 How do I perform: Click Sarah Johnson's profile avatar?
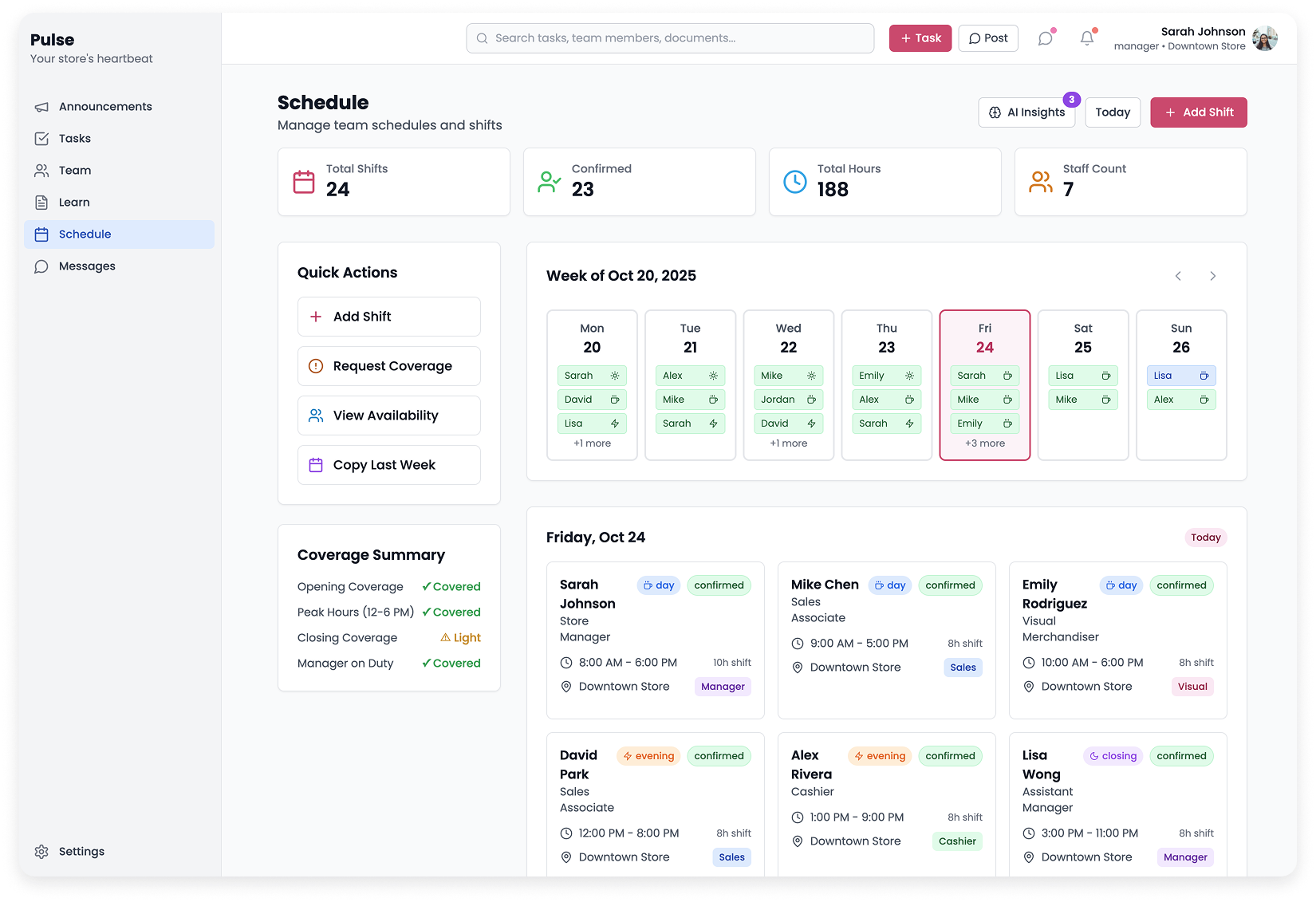[1264, 38]
